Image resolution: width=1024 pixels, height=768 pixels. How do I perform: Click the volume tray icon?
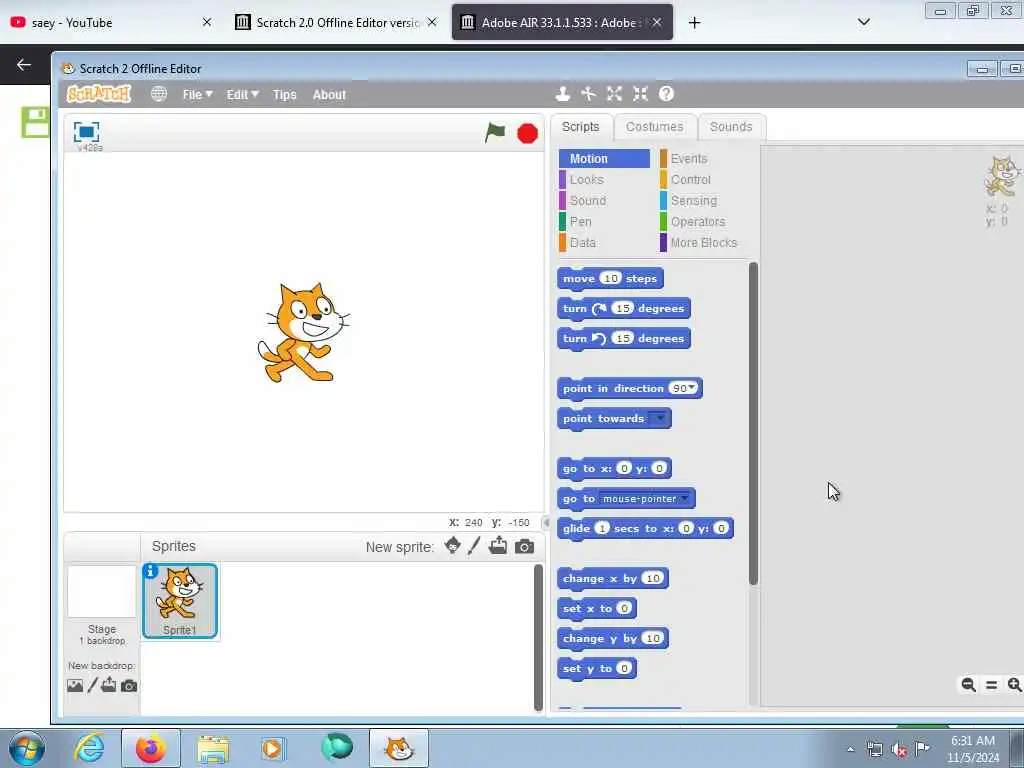[x=899, y=750]
